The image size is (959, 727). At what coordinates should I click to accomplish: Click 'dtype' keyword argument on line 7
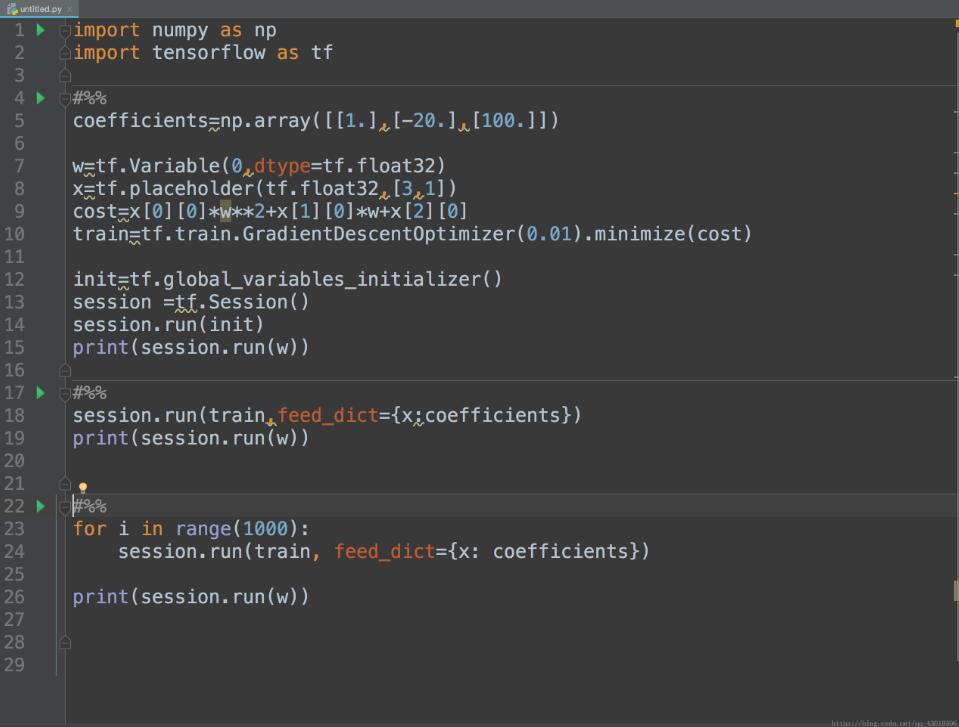coord(282,166)
